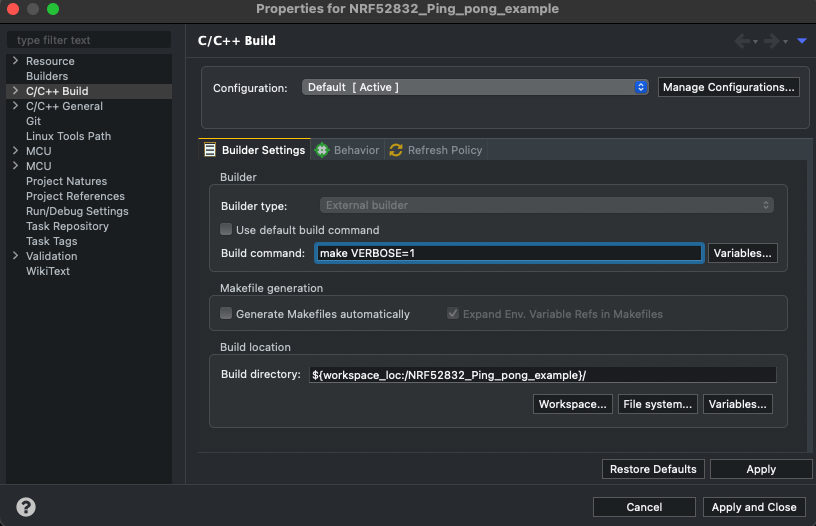Expand the Validation tree node
The height and width of the screenshot is (526, 816).
pos(16,256)
